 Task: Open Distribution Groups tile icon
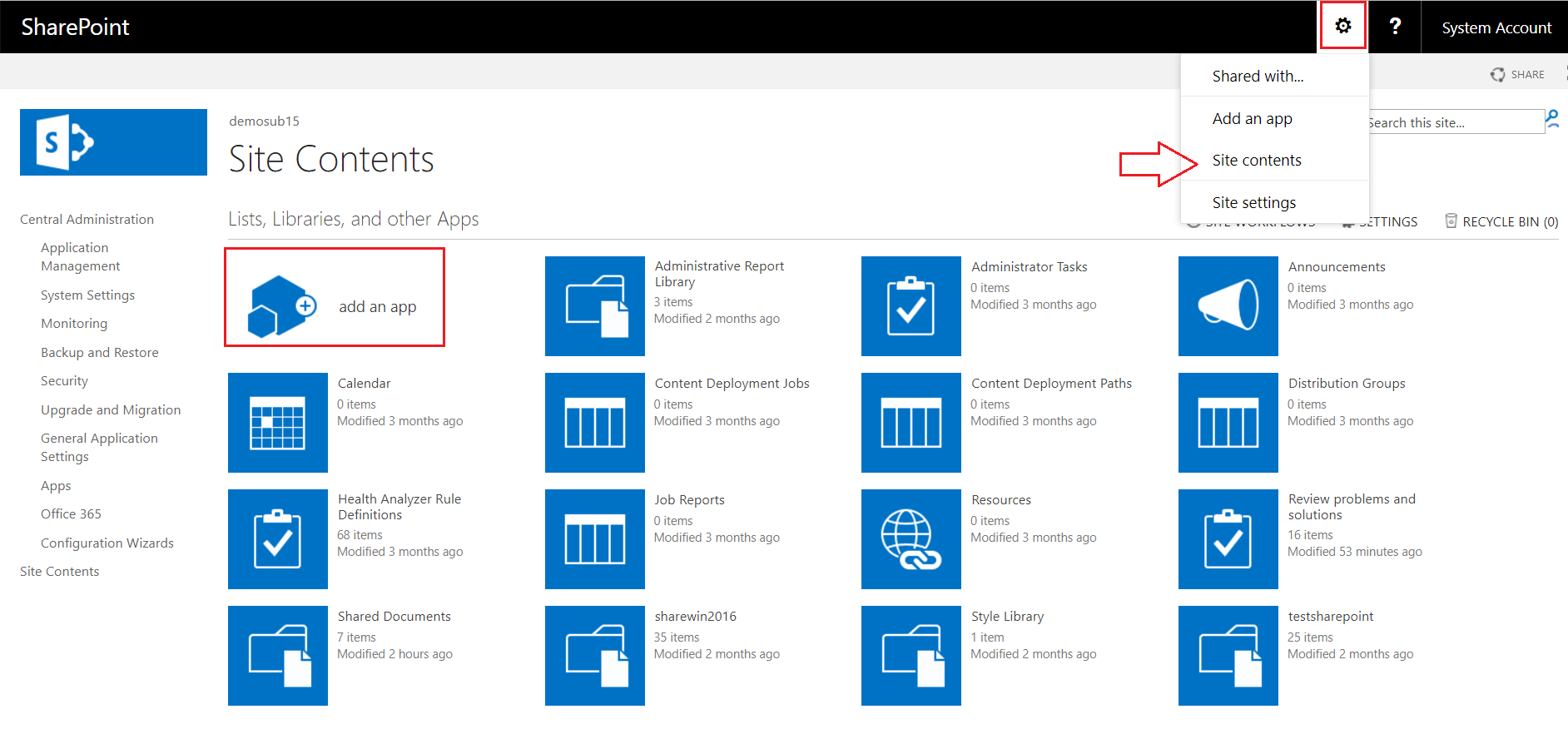pyautogui.click(x=1228, y=423)
